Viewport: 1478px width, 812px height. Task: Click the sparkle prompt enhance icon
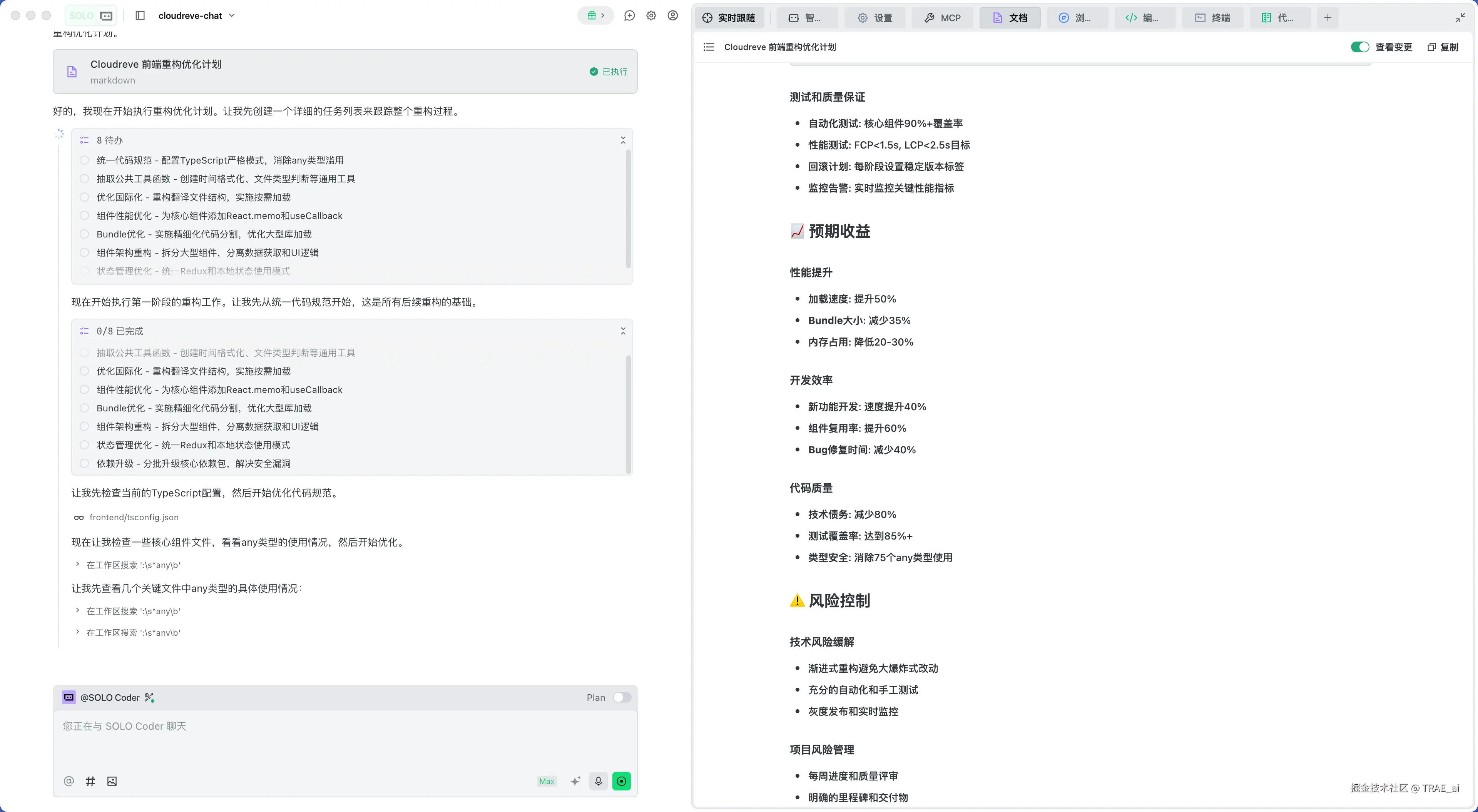point(575,781)
